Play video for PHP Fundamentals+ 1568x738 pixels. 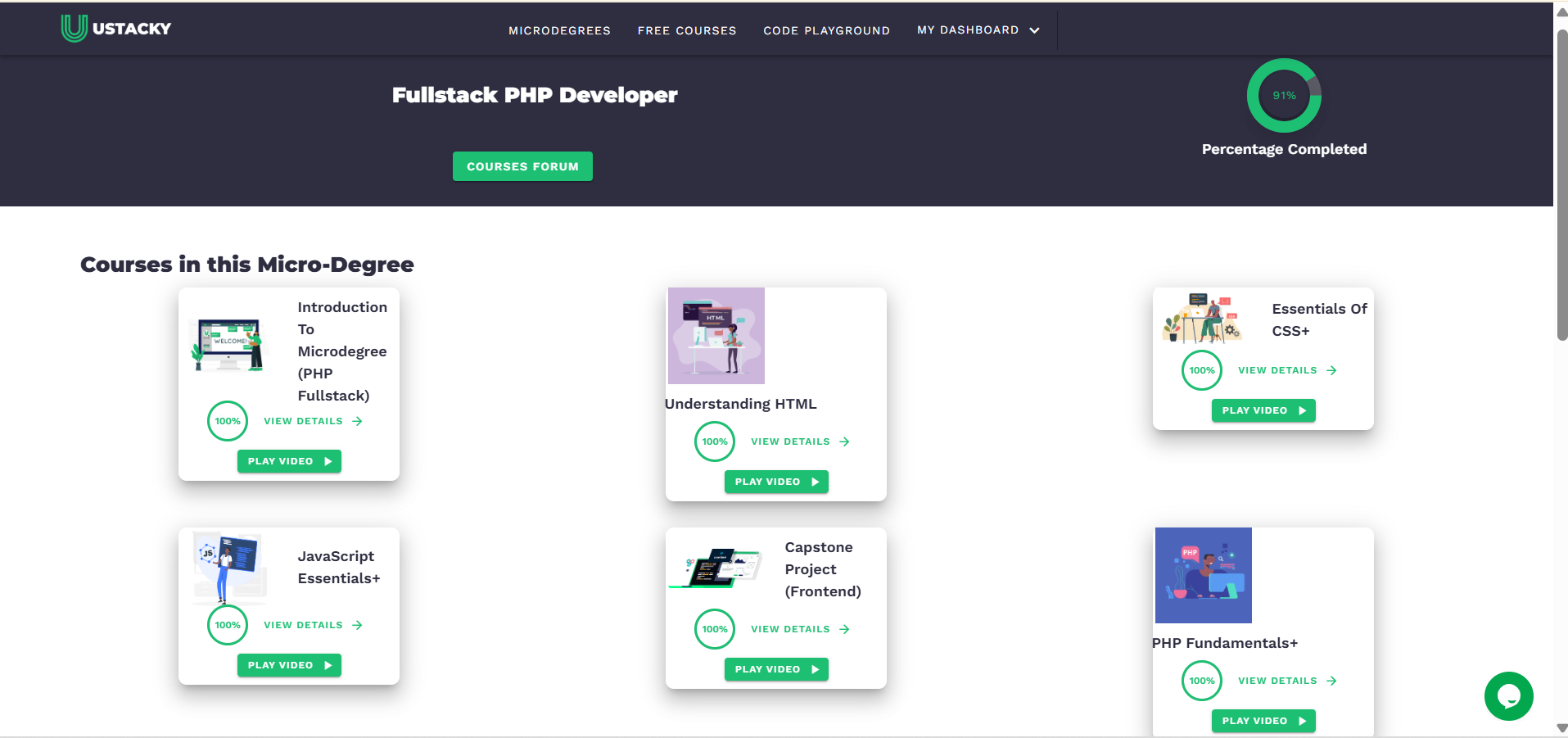tap(1263, 721)
